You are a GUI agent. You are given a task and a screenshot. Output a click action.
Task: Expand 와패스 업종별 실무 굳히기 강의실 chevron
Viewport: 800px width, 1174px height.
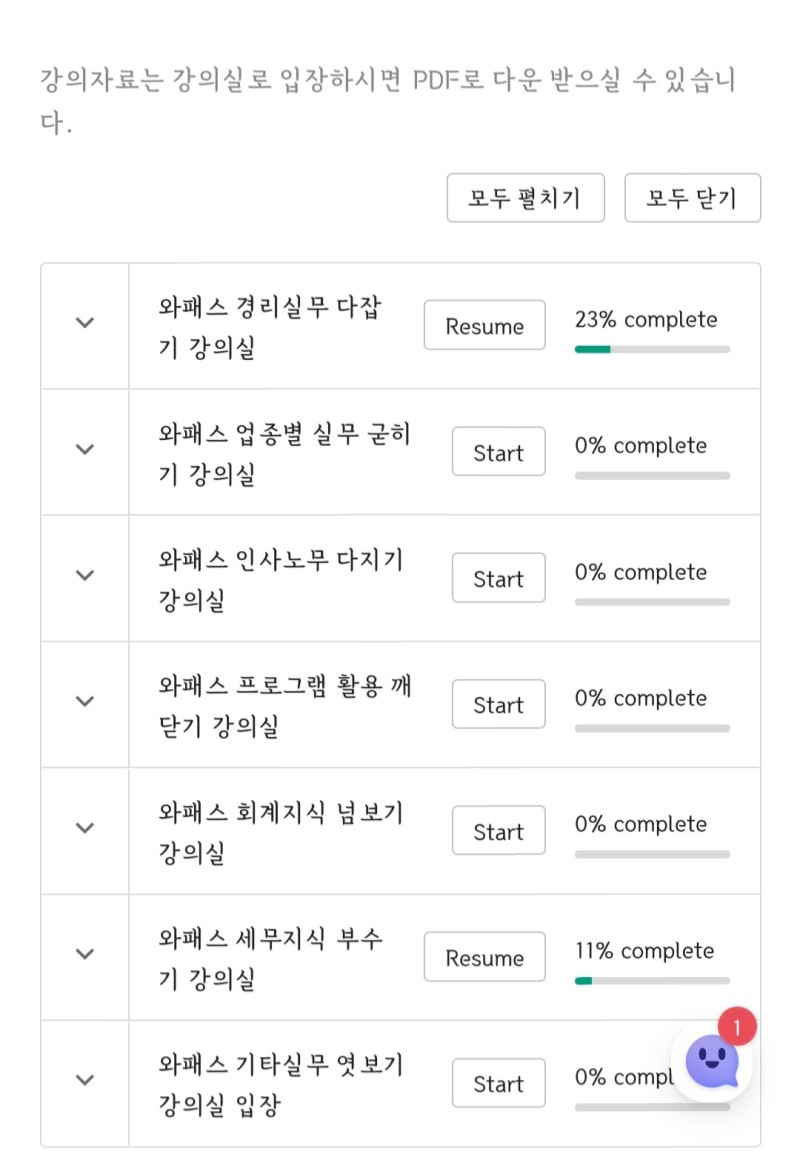pos(85,449)
